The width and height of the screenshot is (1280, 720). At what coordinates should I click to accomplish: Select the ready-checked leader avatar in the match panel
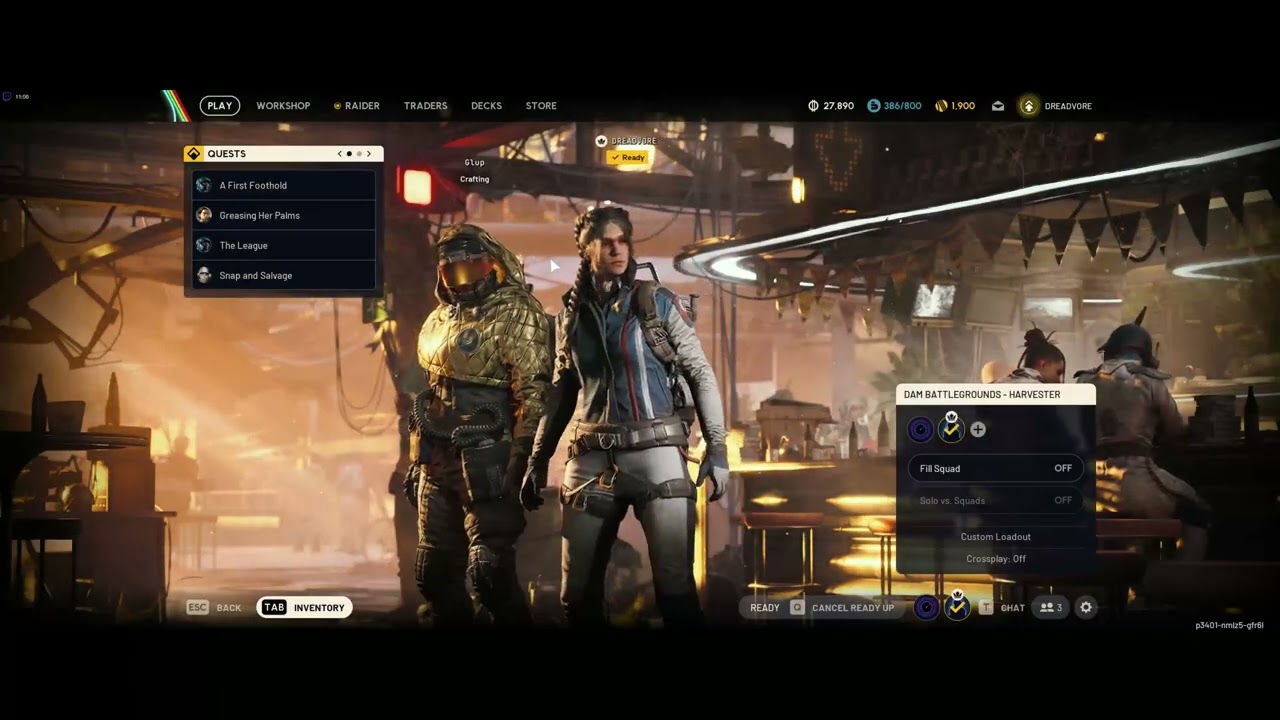tap(951, 430)
